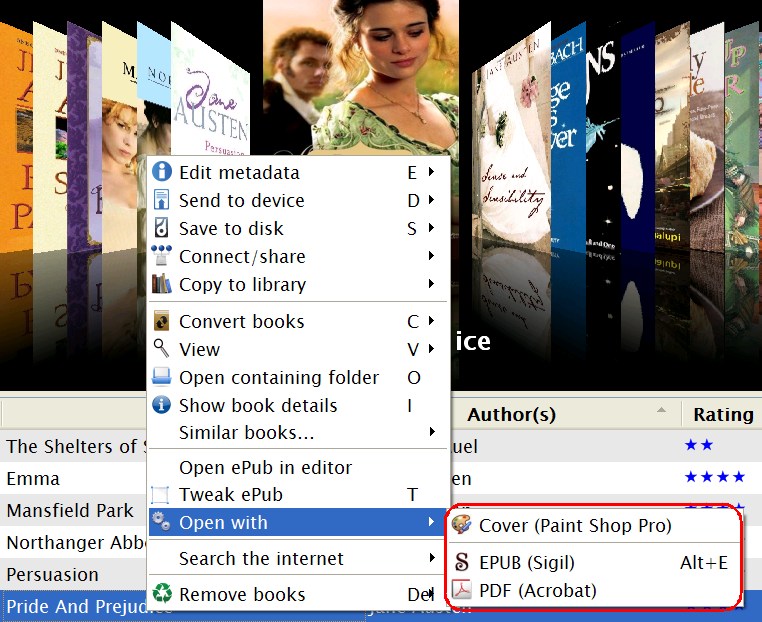The width and height of the screenshot is (762, 622).
Task: Click the Acrobat PDF icon
Action: tap(462, 590)
